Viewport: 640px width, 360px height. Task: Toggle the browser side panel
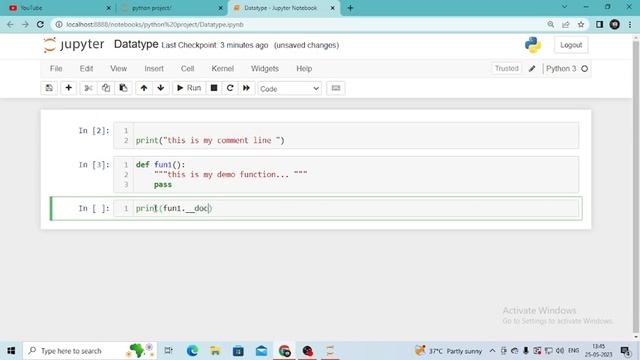pyautogui.click(x=599, y=24)
